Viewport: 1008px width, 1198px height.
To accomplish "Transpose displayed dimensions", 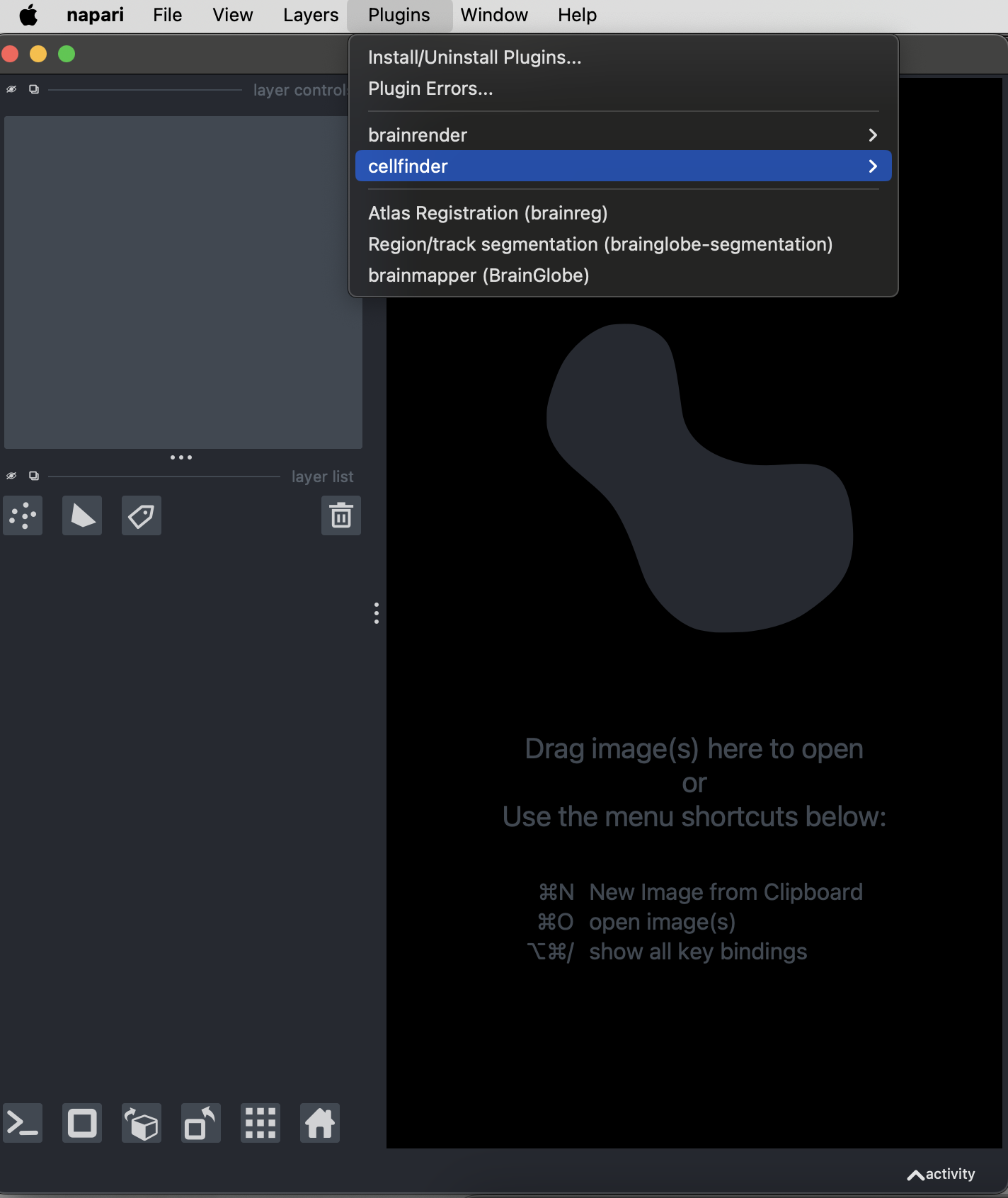I will pos(201,1123).
